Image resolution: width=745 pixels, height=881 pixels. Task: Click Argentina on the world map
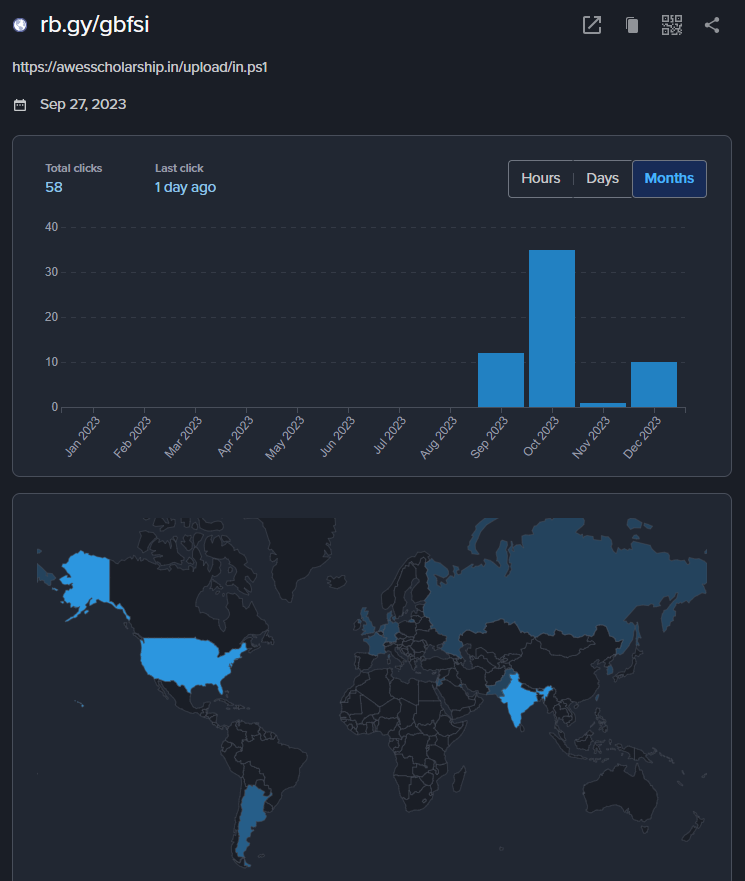250,820
